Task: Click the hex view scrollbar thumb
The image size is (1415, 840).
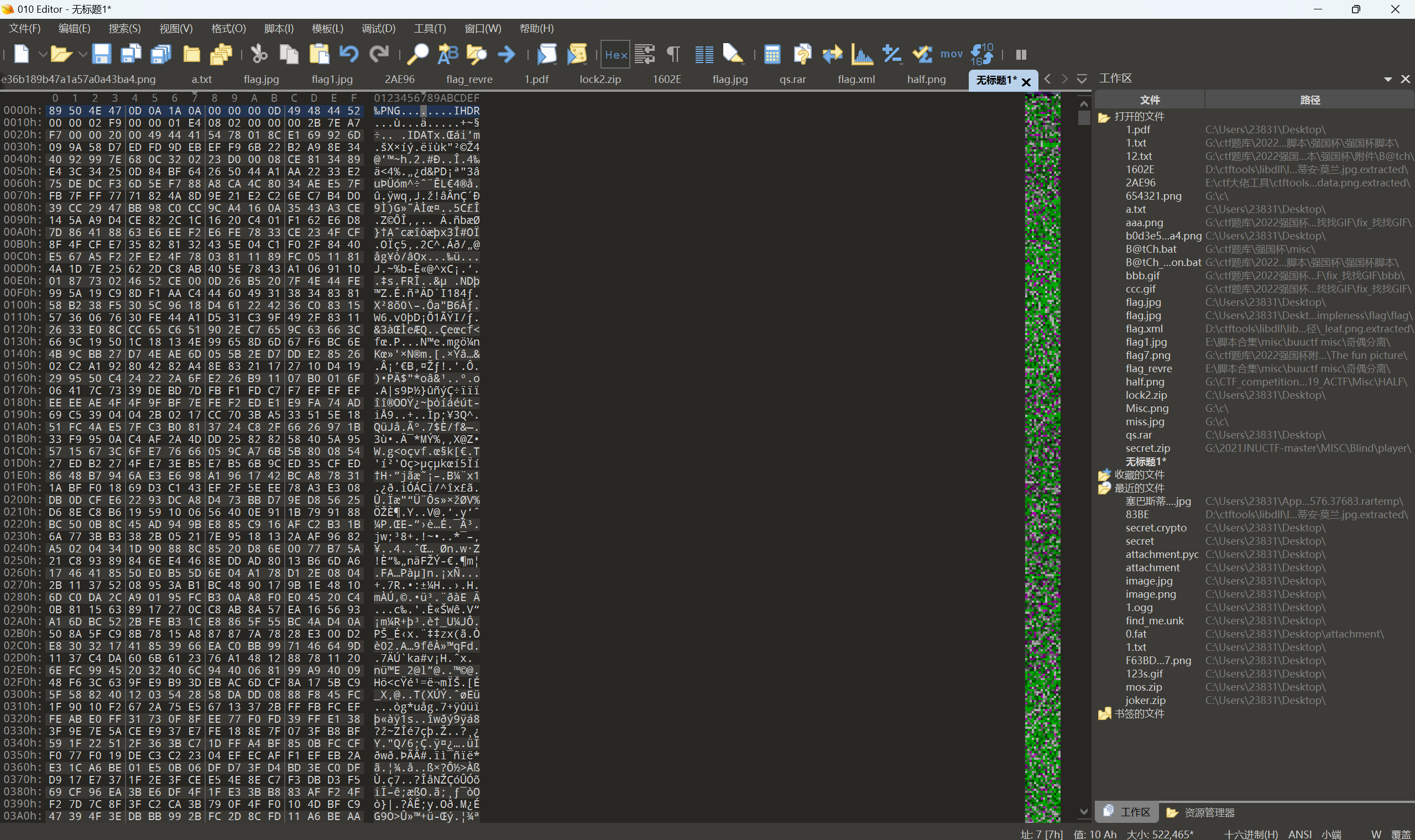Action: click(x=1084, y=118)
